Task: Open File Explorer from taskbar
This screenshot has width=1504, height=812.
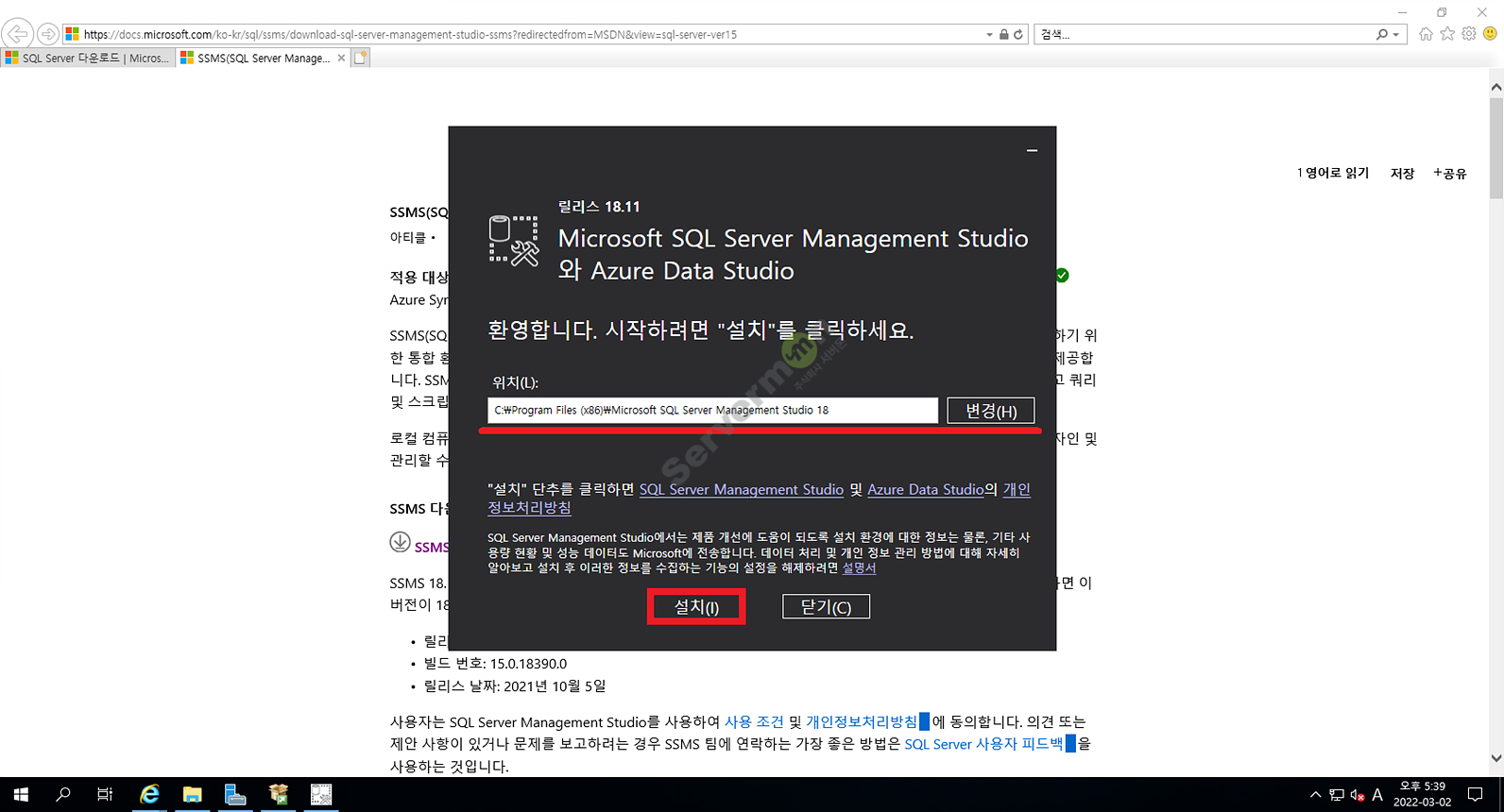Action: (192, 794)
